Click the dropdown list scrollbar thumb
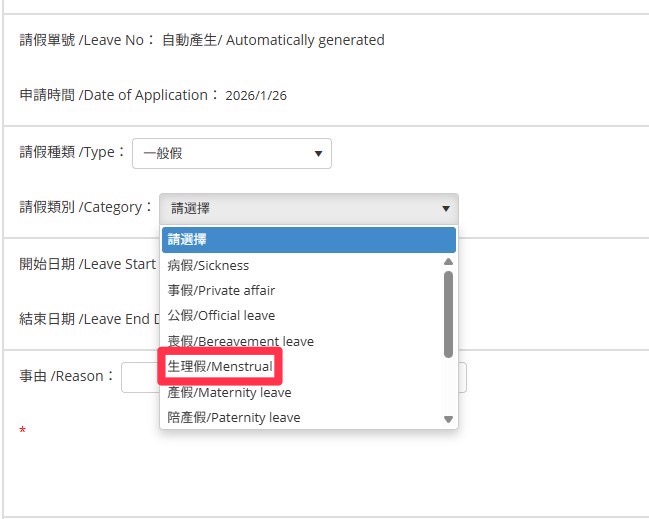The image size is (649, 519). point(448,313)
